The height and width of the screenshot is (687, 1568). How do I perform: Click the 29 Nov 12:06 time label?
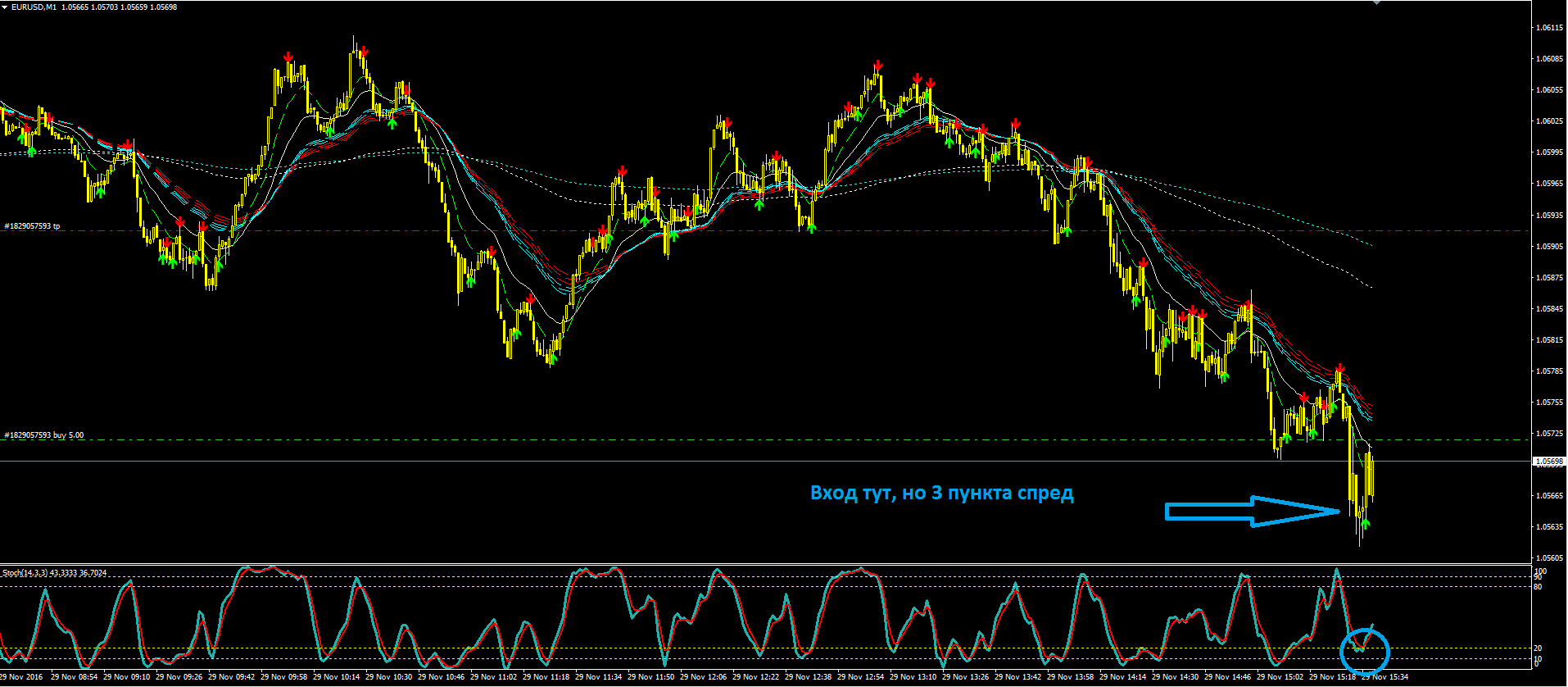click(703, 677)
